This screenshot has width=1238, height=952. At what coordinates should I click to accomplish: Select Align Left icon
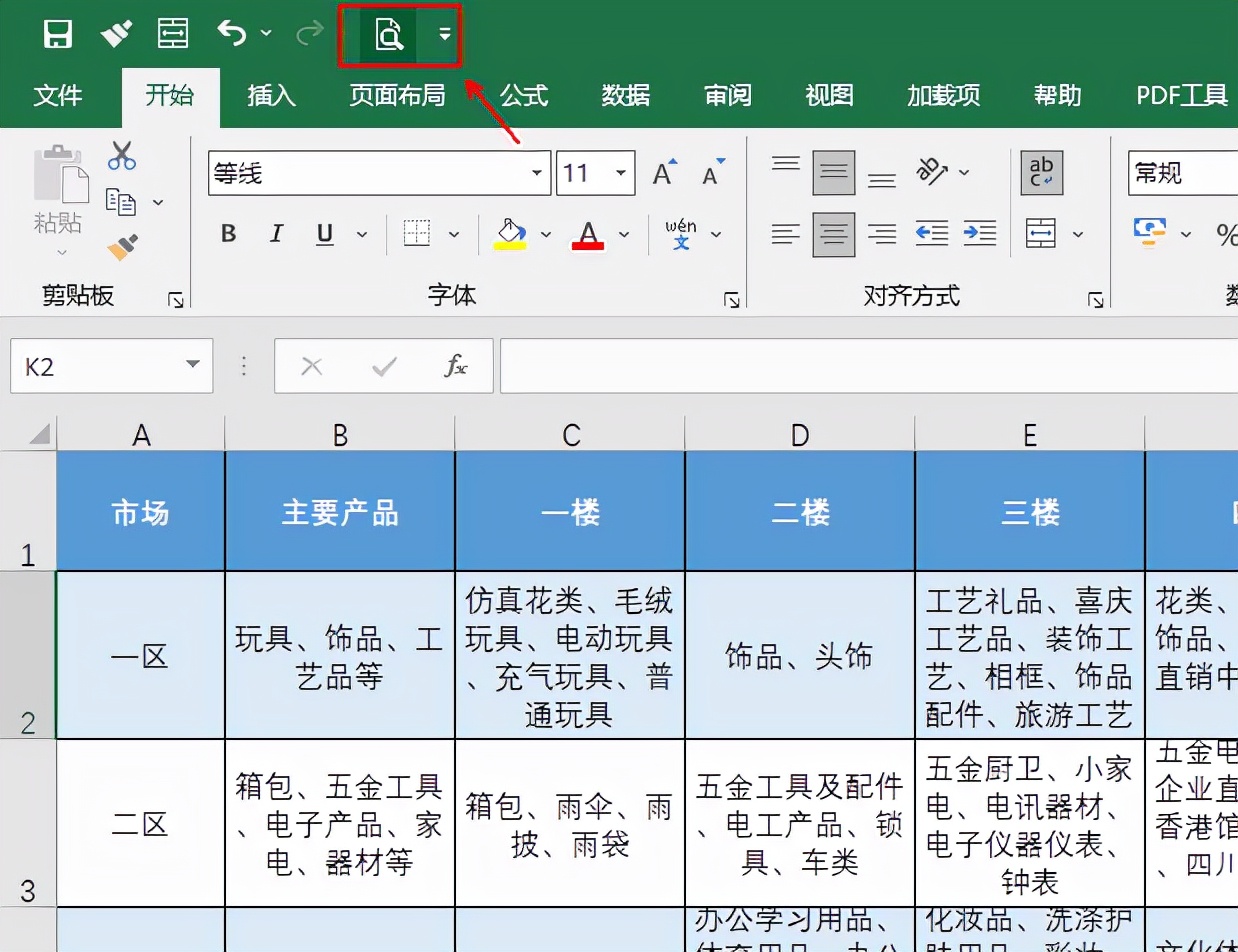coord(786,235)
